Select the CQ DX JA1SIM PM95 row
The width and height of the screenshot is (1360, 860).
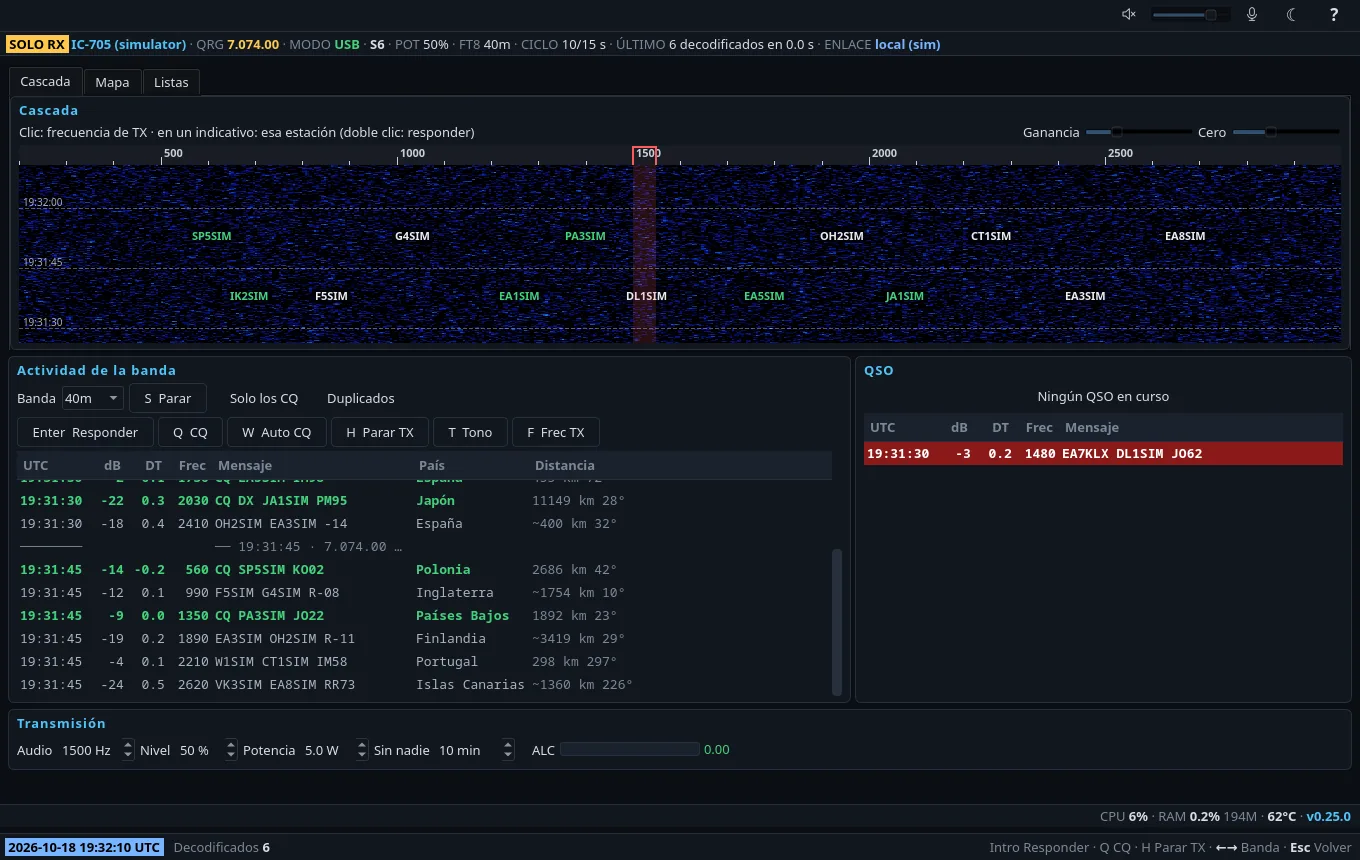[x=424, y=501]
